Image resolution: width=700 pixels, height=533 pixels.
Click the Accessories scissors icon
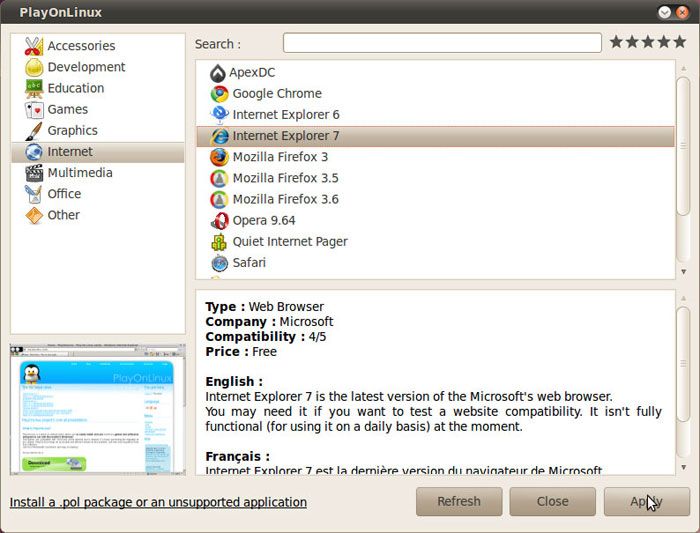click(x=34, y=46)
